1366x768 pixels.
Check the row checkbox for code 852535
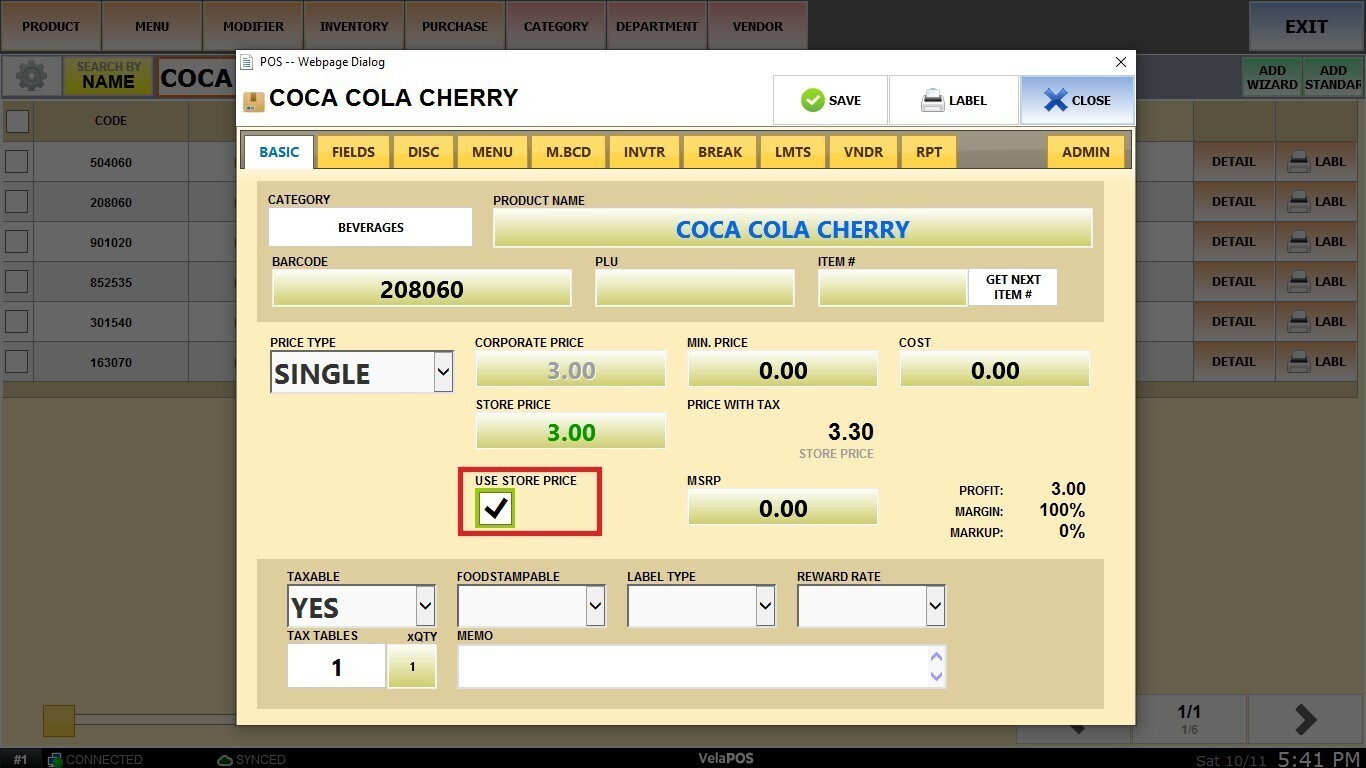point(17,282)
